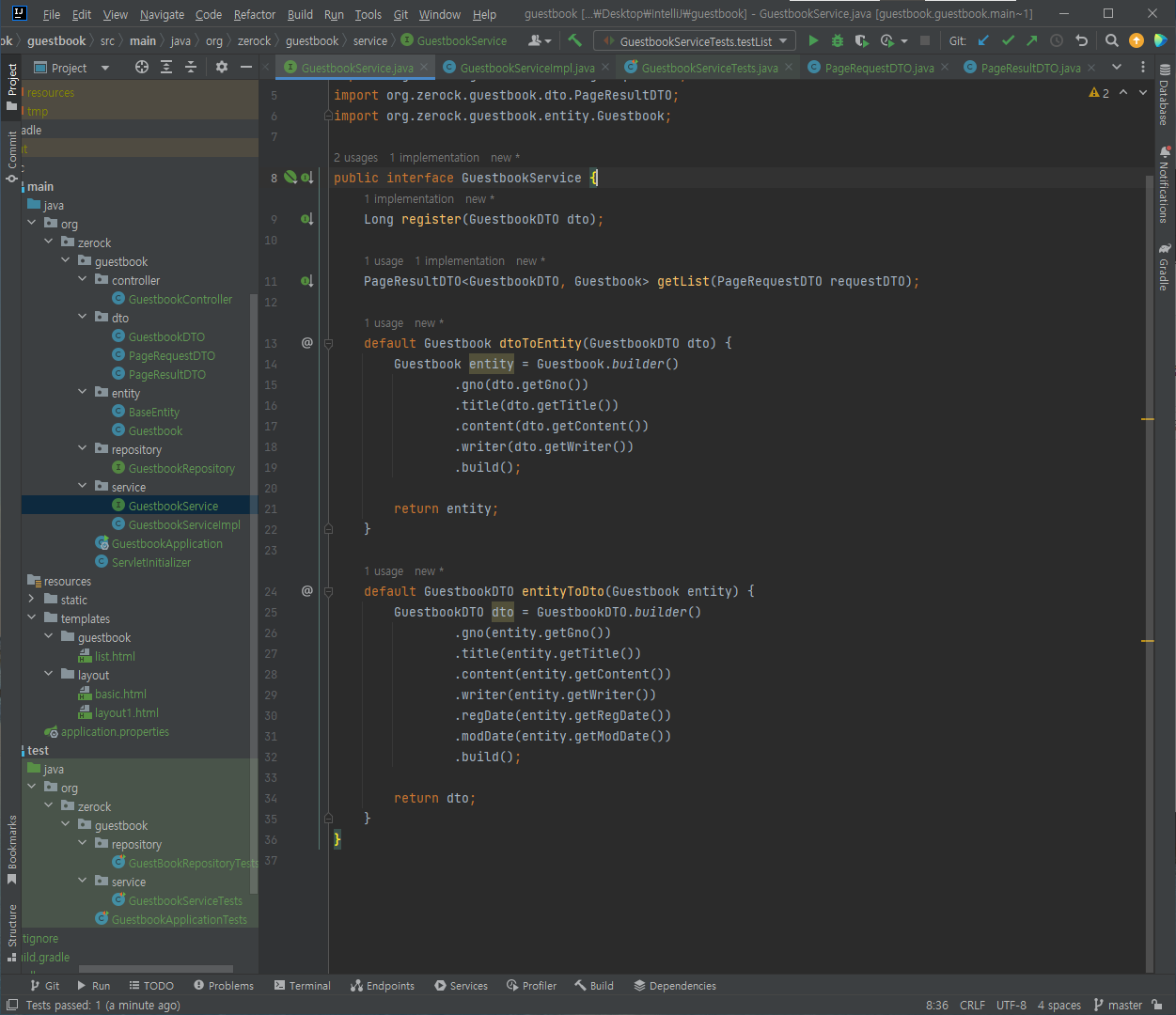The width and height of the screenshot is (1176, 1015).
Task: Click the Build Project hammer icon
Action: (574, 40)
